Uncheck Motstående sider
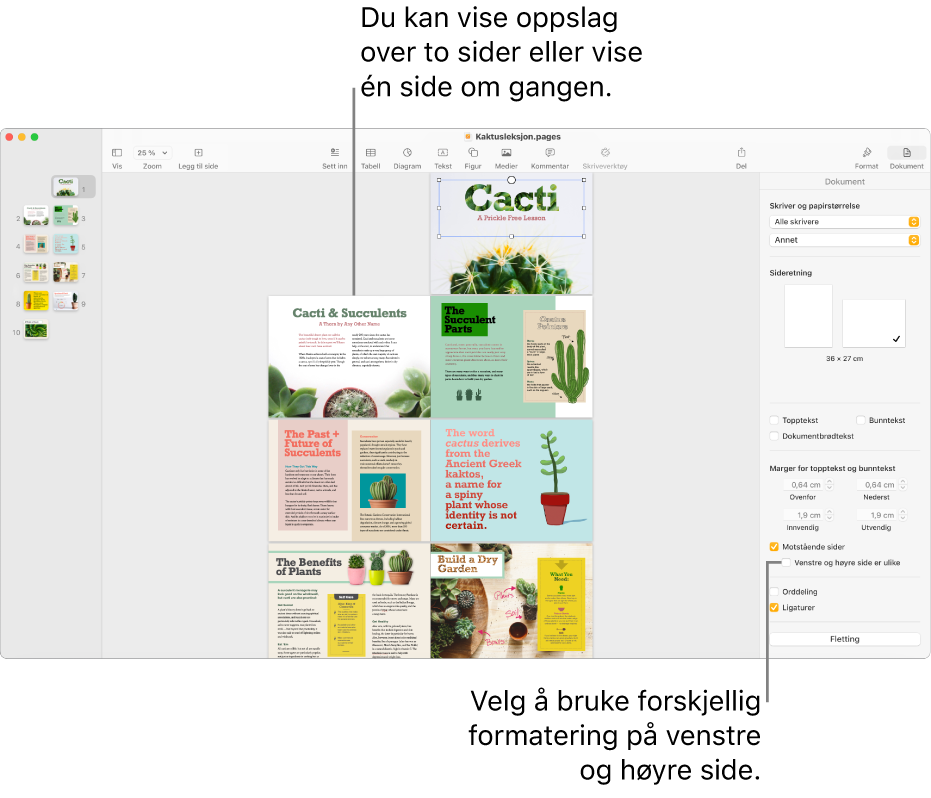The width and height of the screenshot is (931, 798). pos(774,547)
